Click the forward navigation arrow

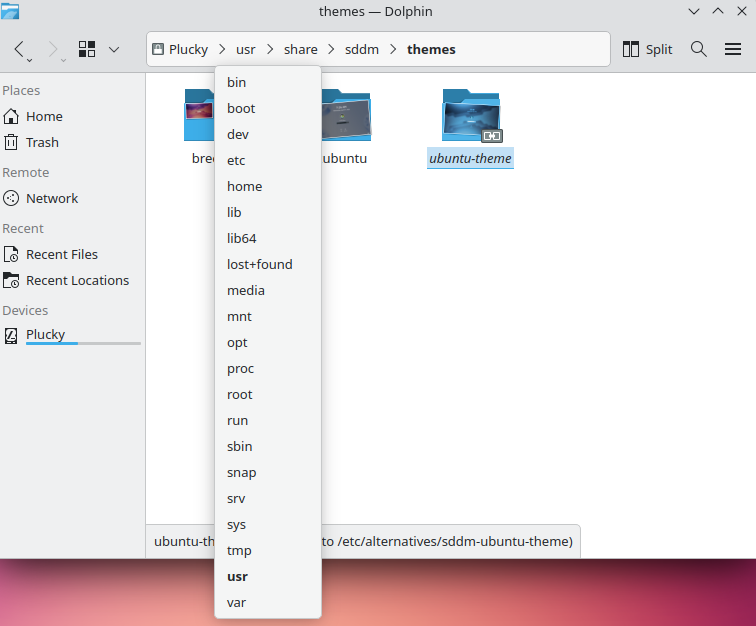pos(54,49)
